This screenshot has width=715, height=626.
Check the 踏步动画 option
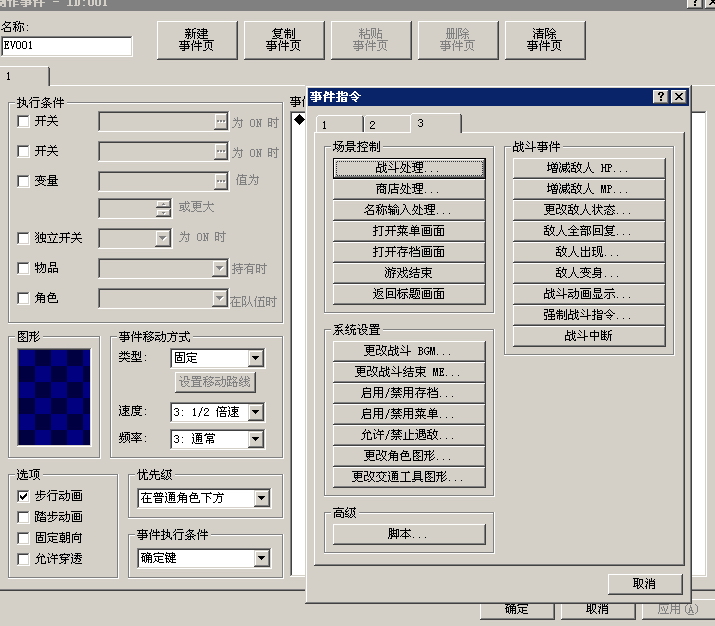pos(23,517)
